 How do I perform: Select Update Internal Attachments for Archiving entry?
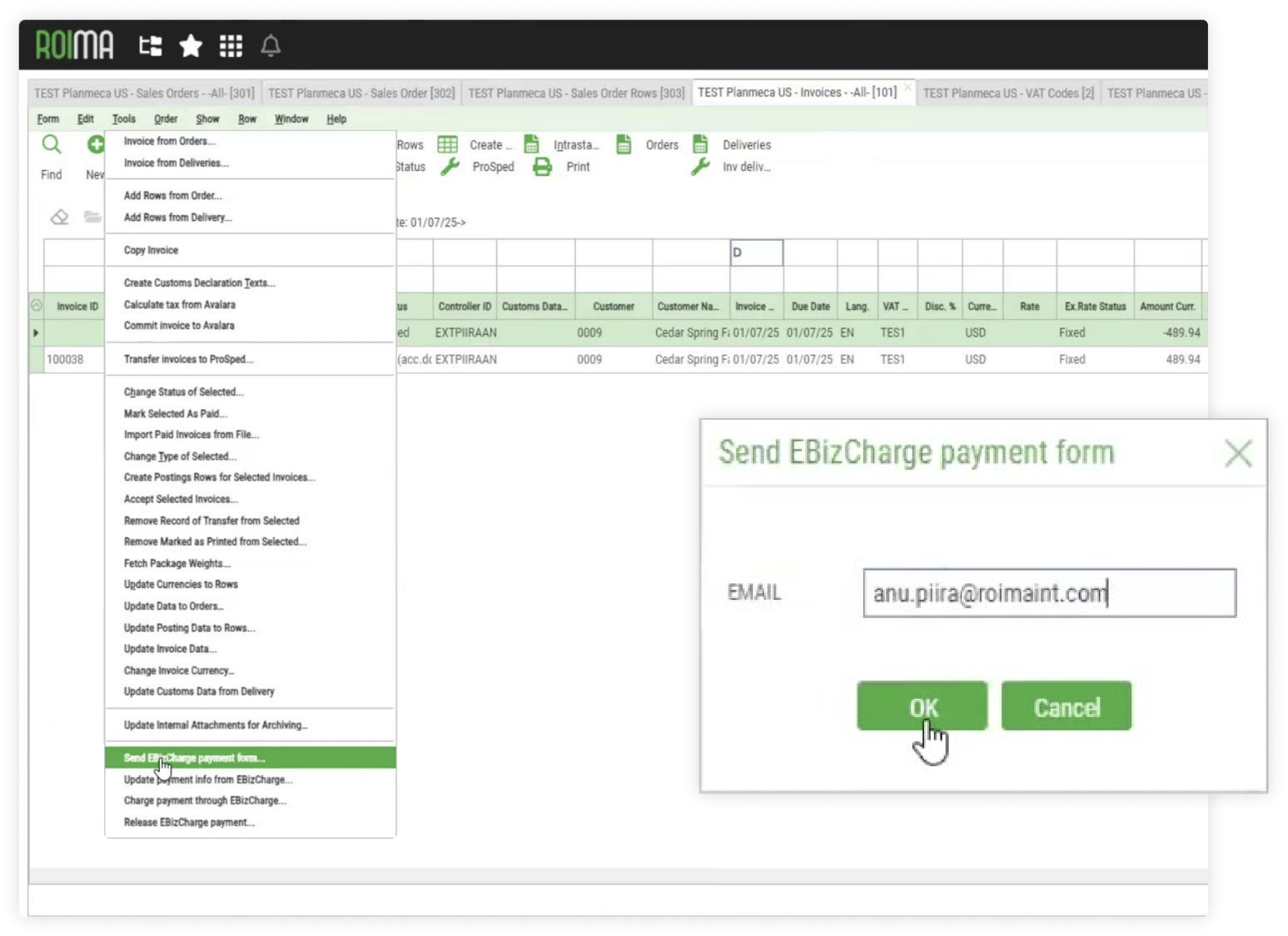pos(250,725)
